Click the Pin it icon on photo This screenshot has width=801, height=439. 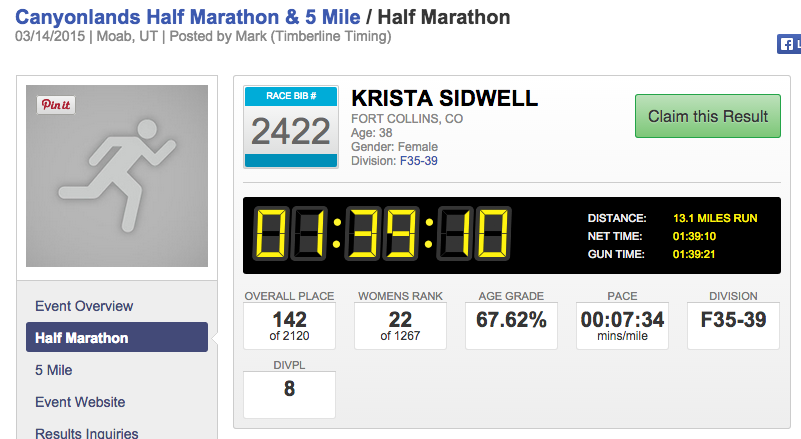coord(56,104)
